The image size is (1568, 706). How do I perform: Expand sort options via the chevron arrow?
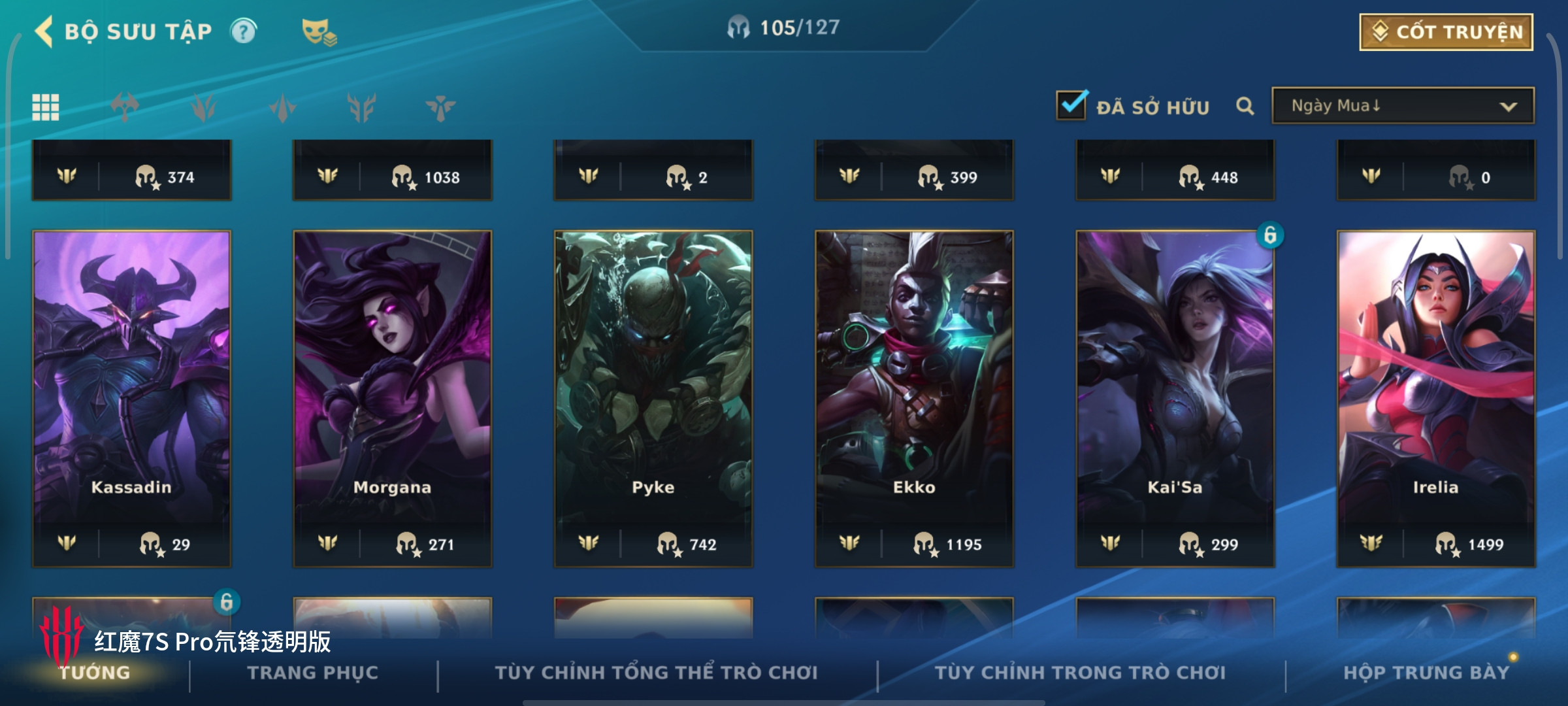[1508, 107]
